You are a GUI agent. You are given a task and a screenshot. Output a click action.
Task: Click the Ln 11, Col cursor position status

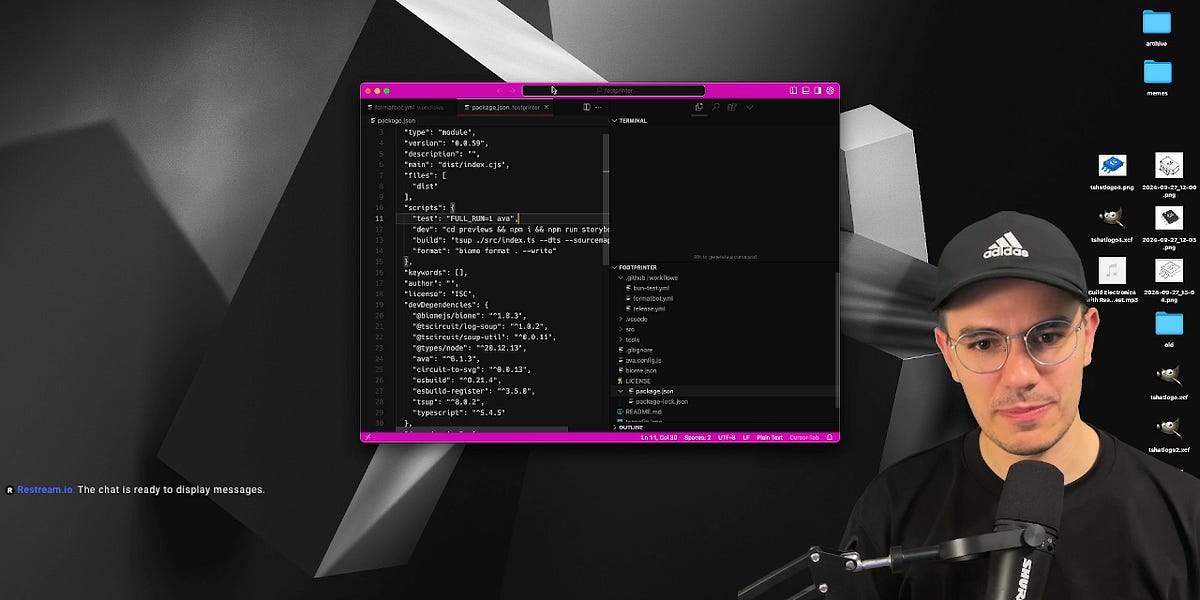659,437
